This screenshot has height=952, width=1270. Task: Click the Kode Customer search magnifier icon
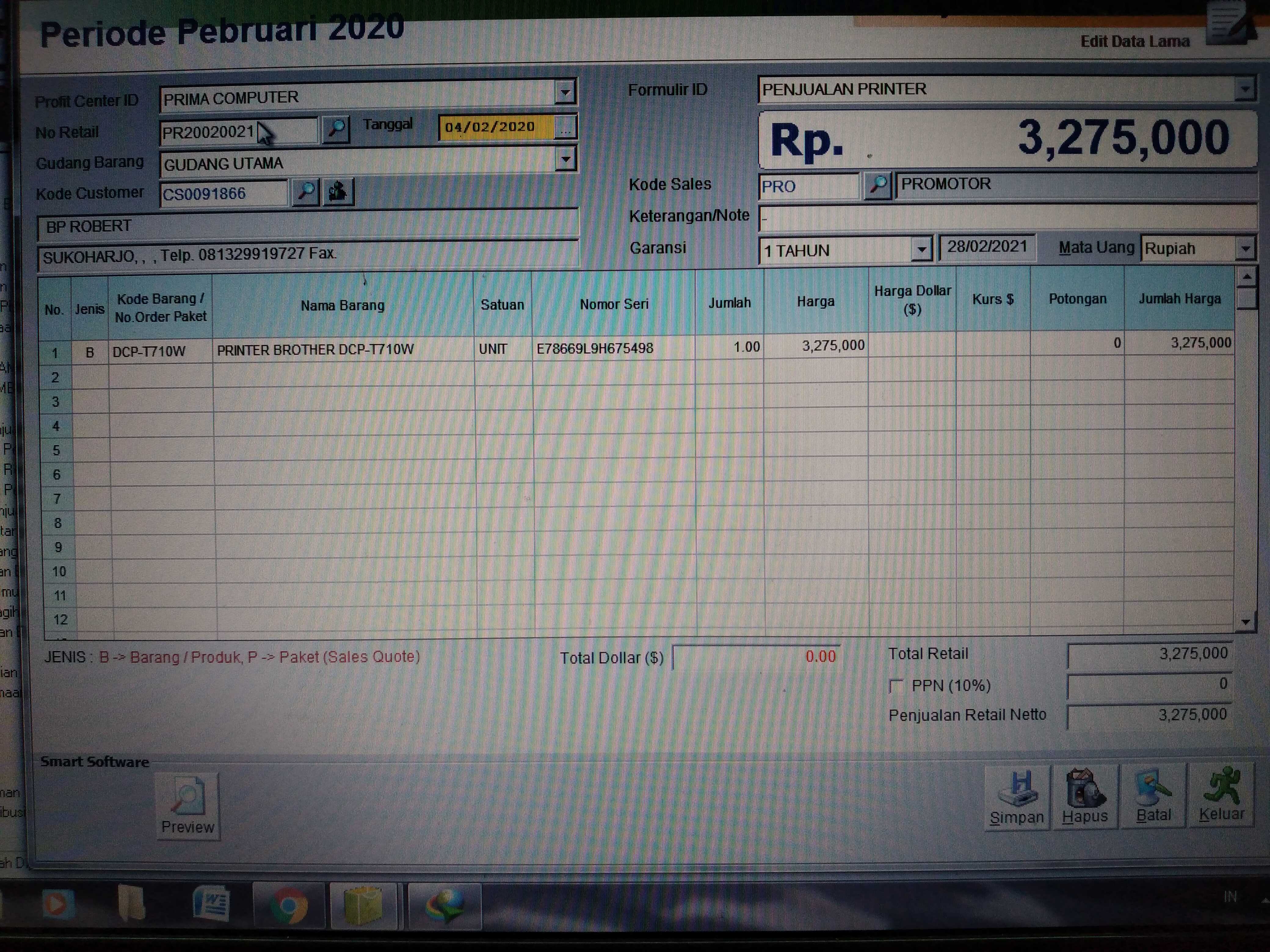[306, 191]
